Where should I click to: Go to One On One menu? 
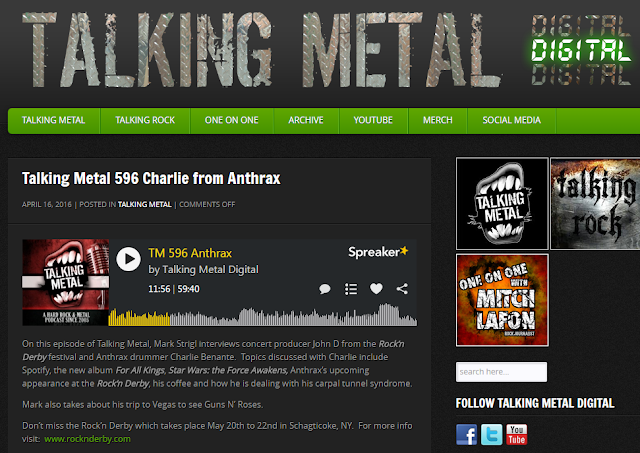click(231, 120)
